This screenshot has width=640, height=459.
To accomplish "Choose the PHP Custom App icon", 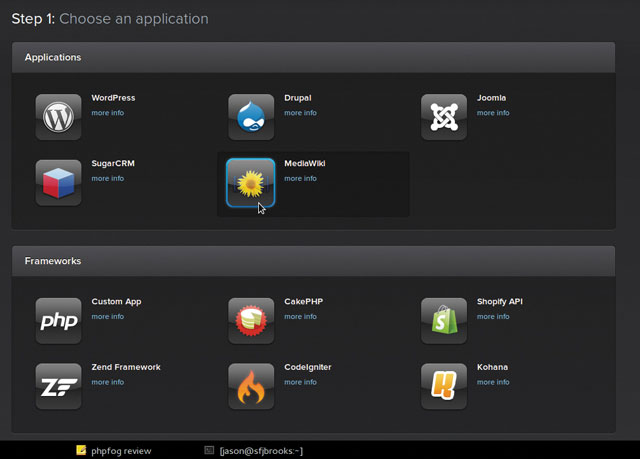I will coord(58,320).
